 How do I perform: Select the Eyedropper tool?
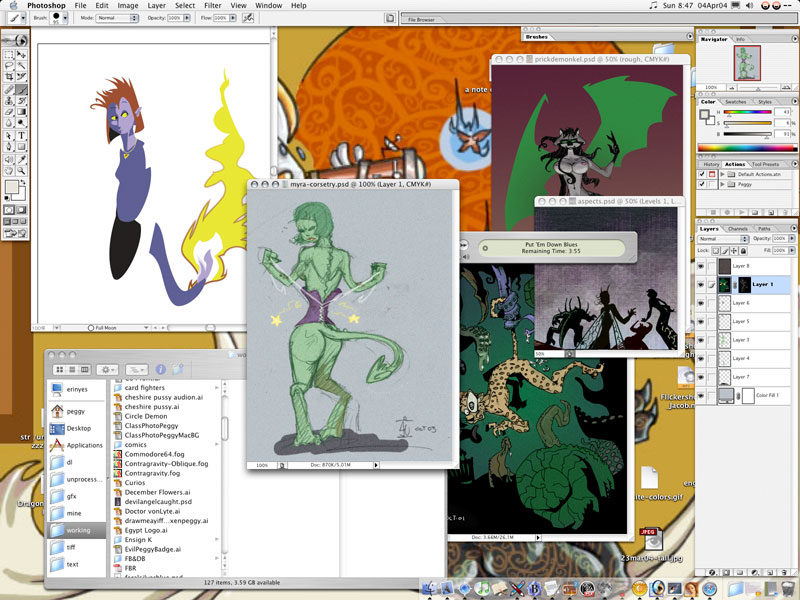click(x=21, y=159)
